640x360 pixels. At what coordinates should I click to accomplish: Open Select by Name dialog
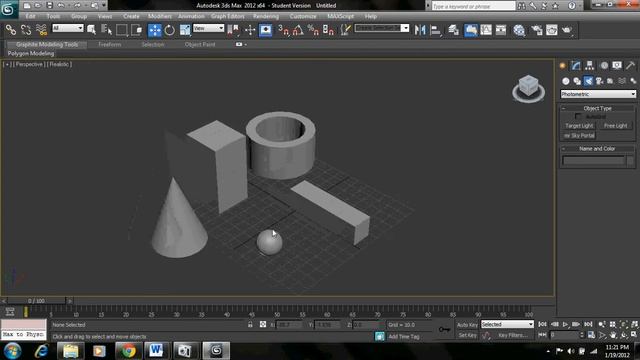(x=107, y=30)
